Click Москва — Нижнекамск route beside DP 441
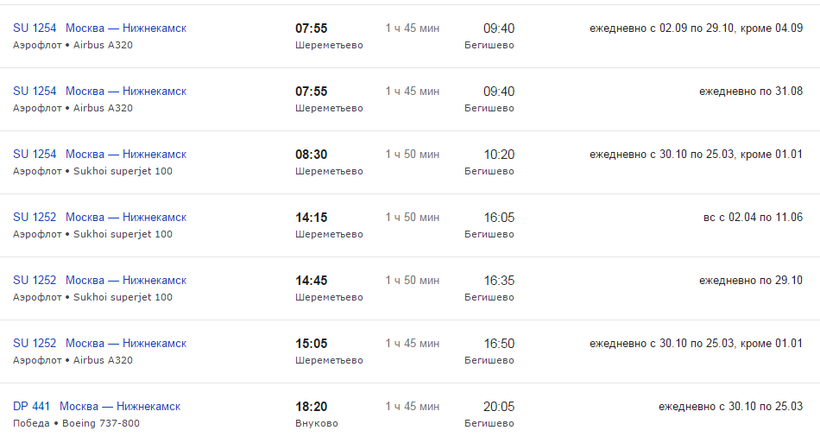Viewport: 820px width, 443px height. (x=120, y=406)
